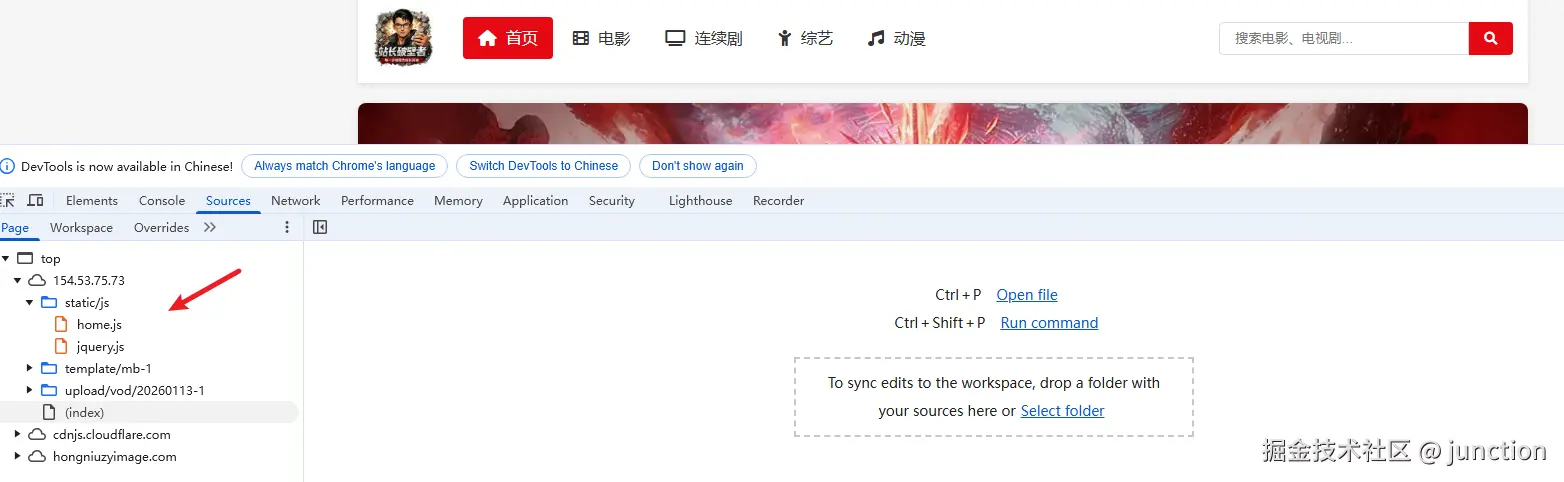Click the hongniuzyimage.com cloud icon
This screenshot has height=482, width=1564.
37,456
